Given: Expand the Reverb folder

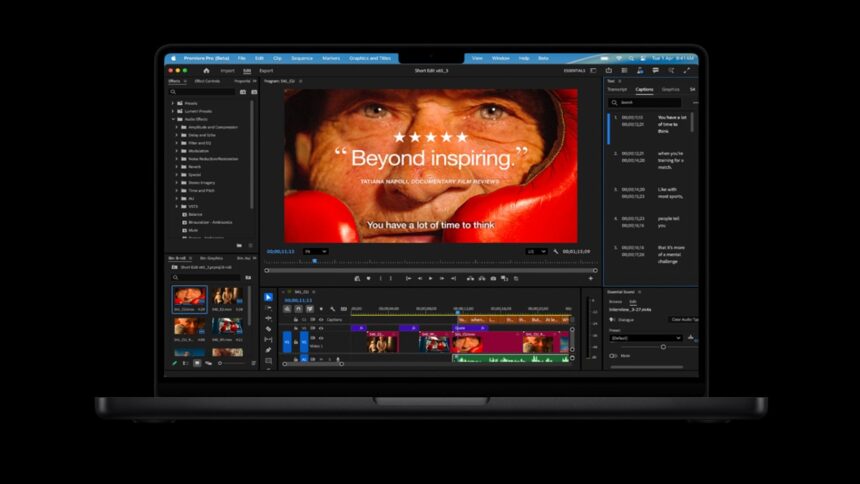Looking at the screenshot, I should [x=177, y=167].
